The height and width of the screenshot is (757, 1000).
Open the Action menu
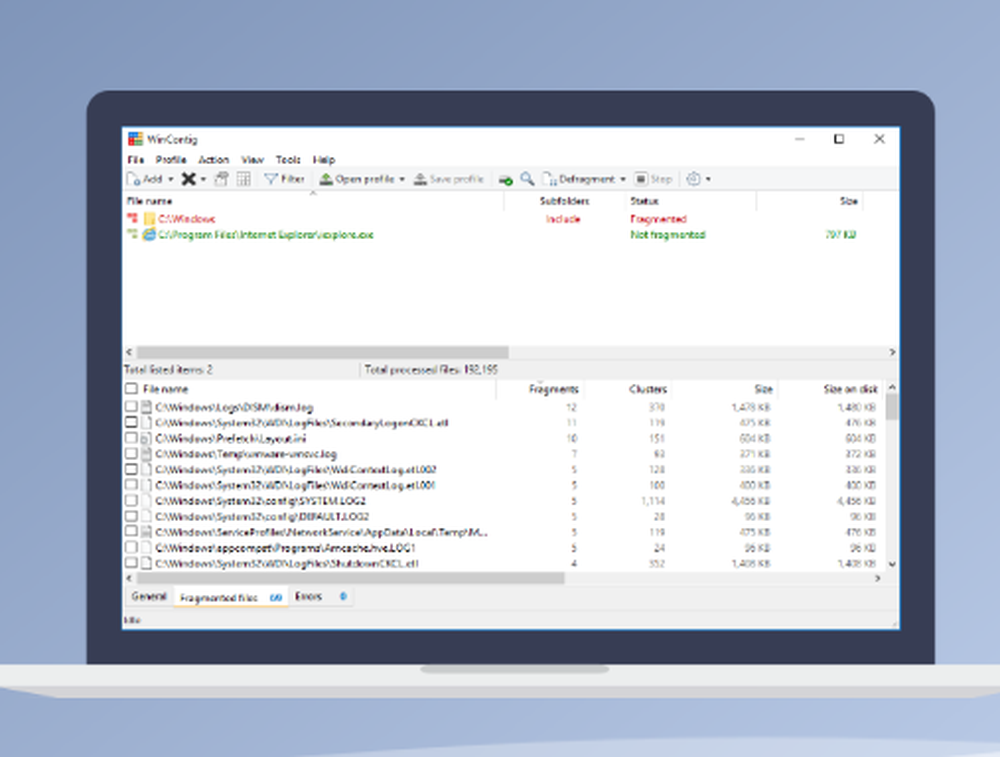213,159
